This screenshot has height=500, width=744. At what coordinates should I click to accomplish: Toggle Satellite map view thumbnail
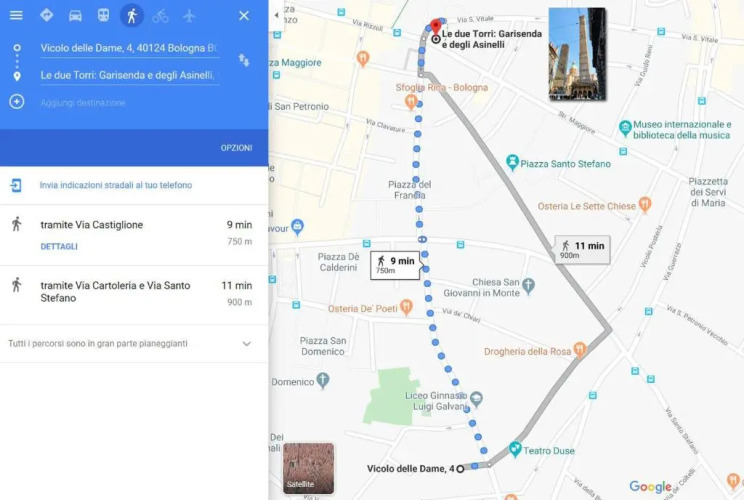pos(308,468)
